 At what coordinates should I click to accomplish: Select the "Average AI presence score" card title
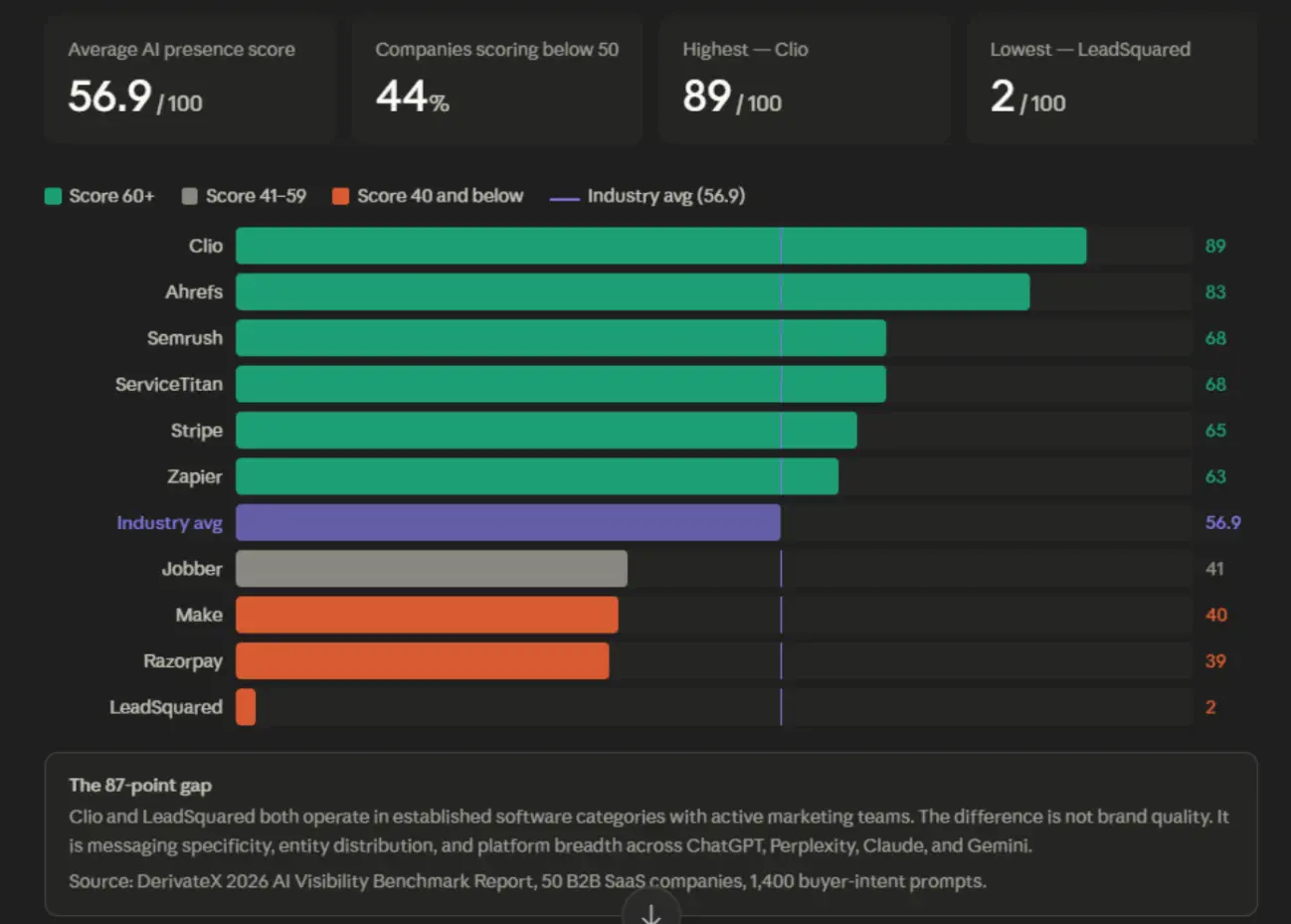(181, 50)
